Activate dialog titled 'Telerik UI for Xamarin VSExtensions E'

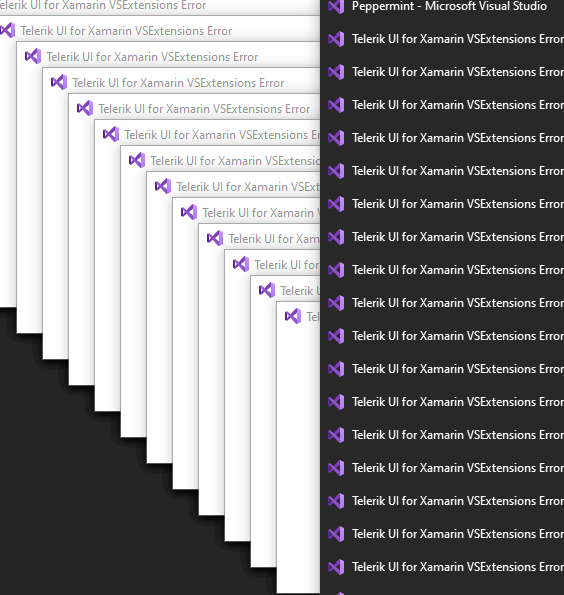coord(222,135)
